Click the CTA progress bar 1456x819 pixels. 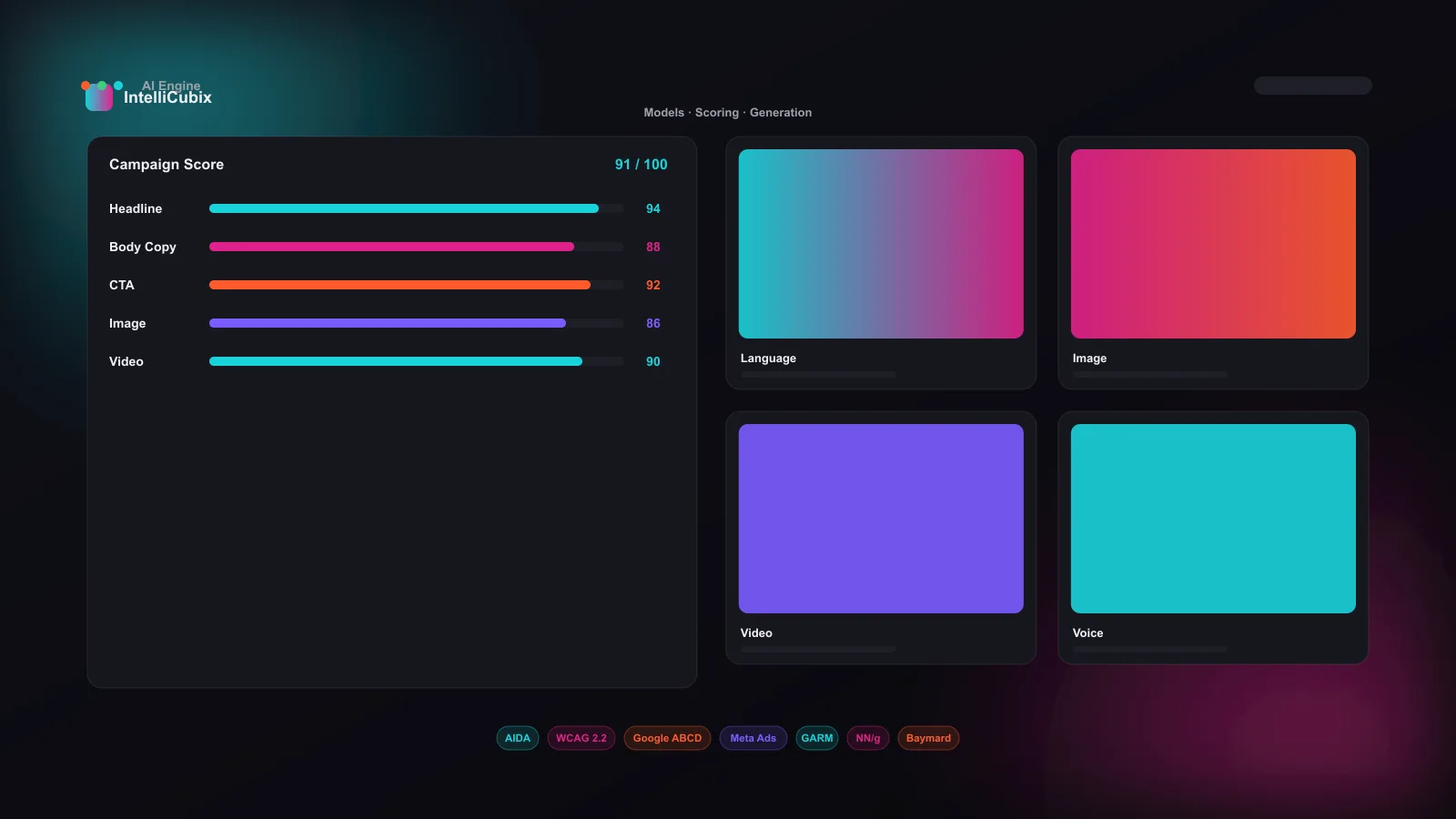point(417,285)
